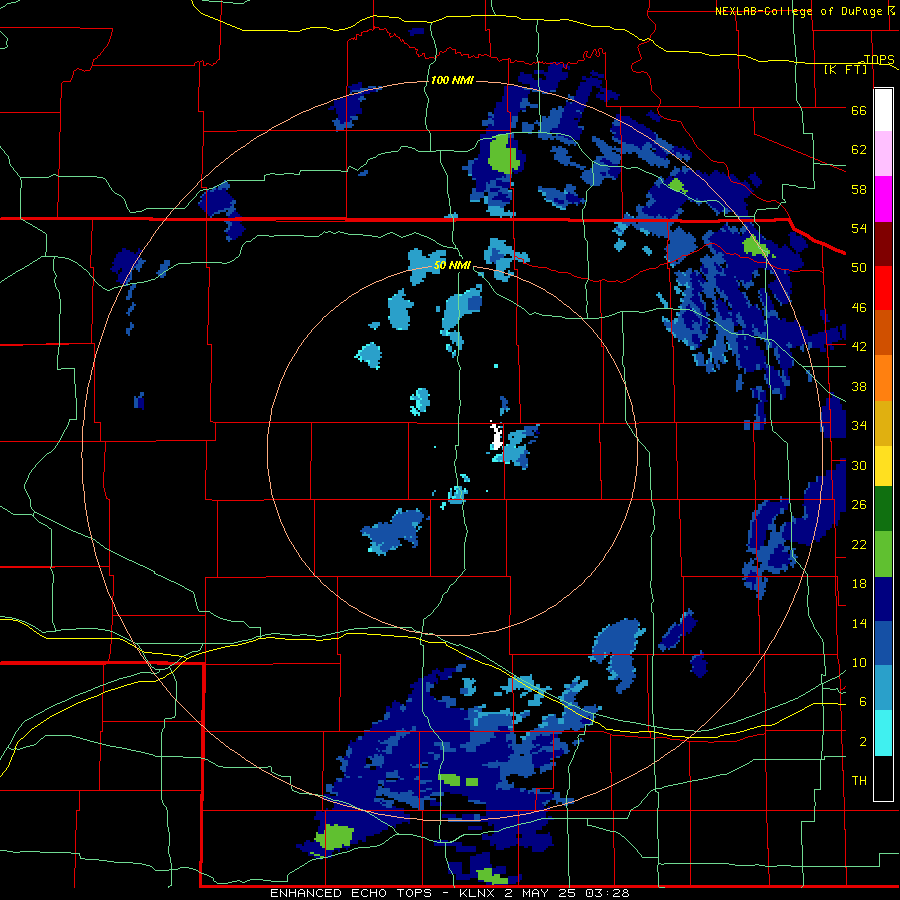Click the TOPS legend title

tap(879, 59)
